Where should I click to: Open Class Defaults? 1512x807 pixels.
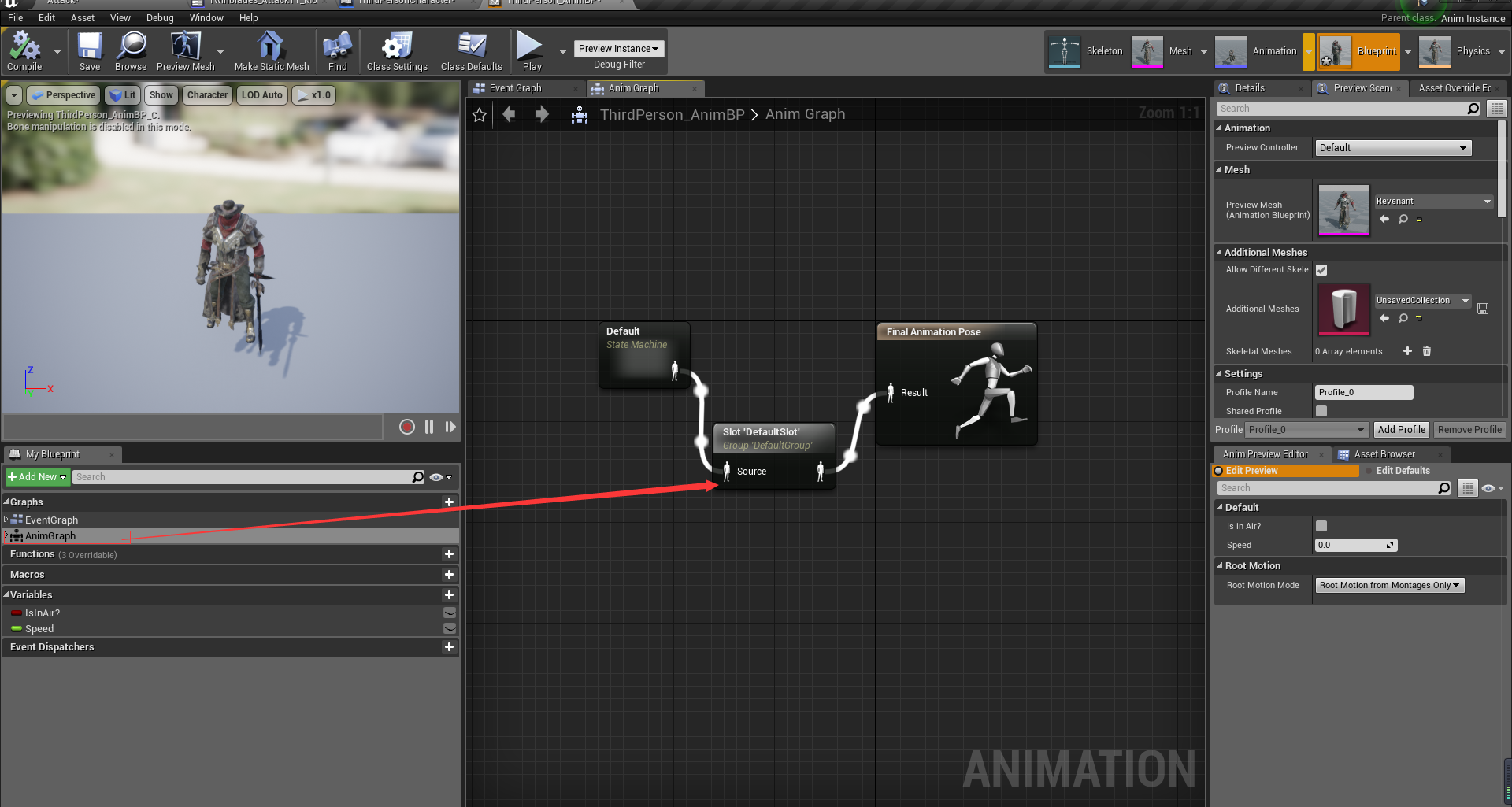point(471,52)
